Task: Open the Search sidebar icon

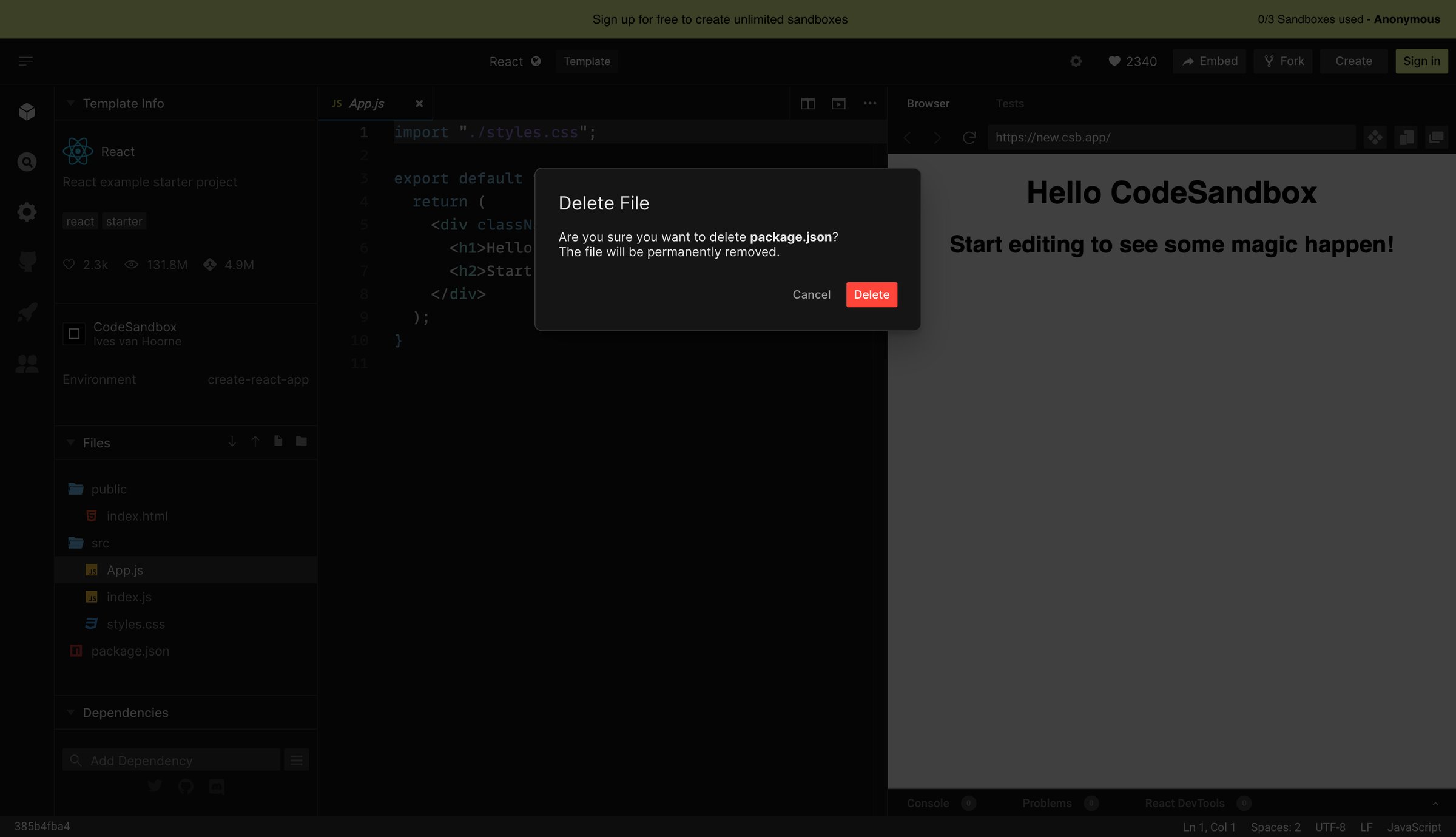Action: click(27, 161)
